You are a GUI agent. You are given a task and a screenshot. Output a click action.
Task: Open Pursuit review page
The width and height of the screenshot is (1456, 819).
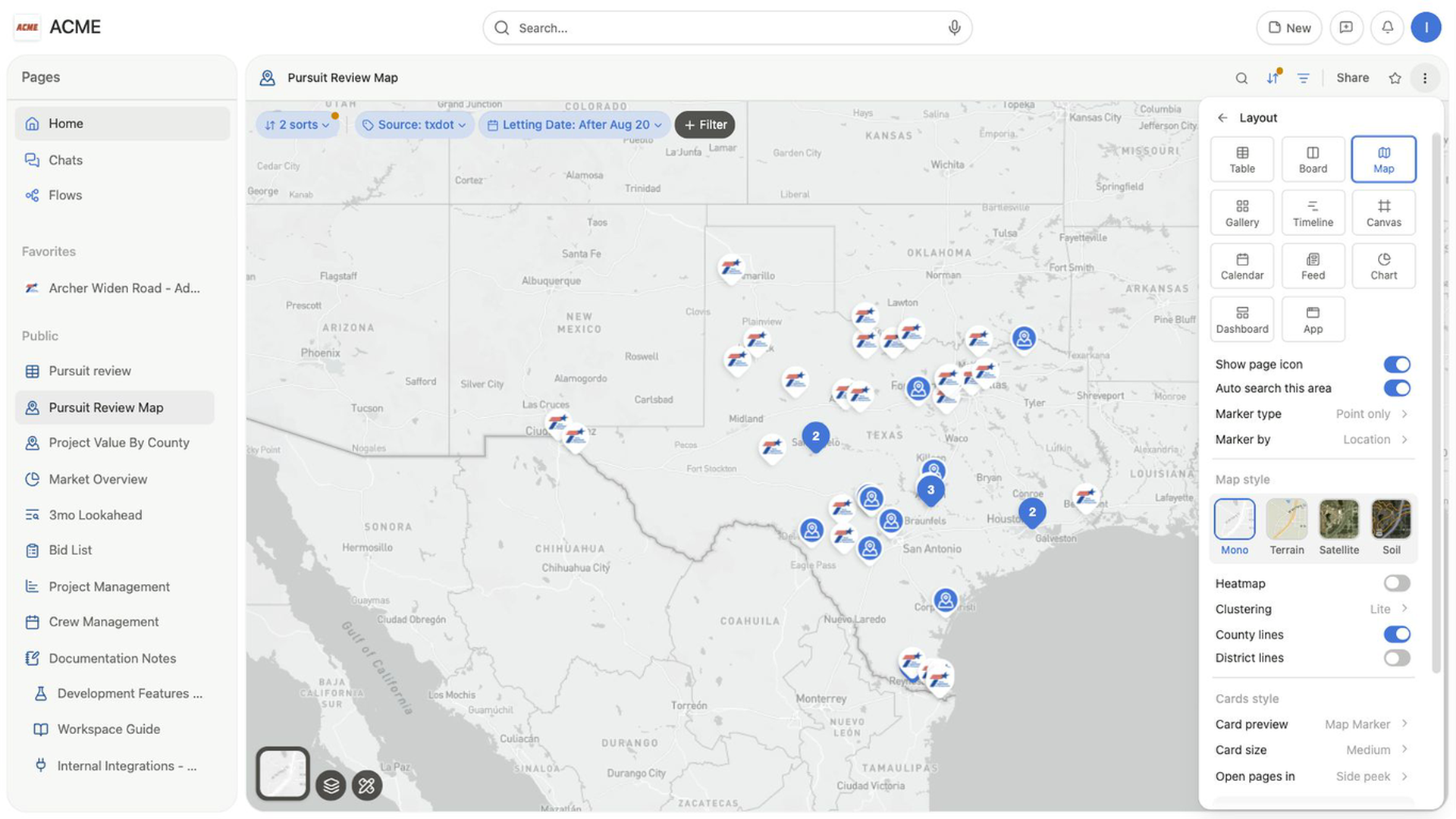click(x=115, y=372)
